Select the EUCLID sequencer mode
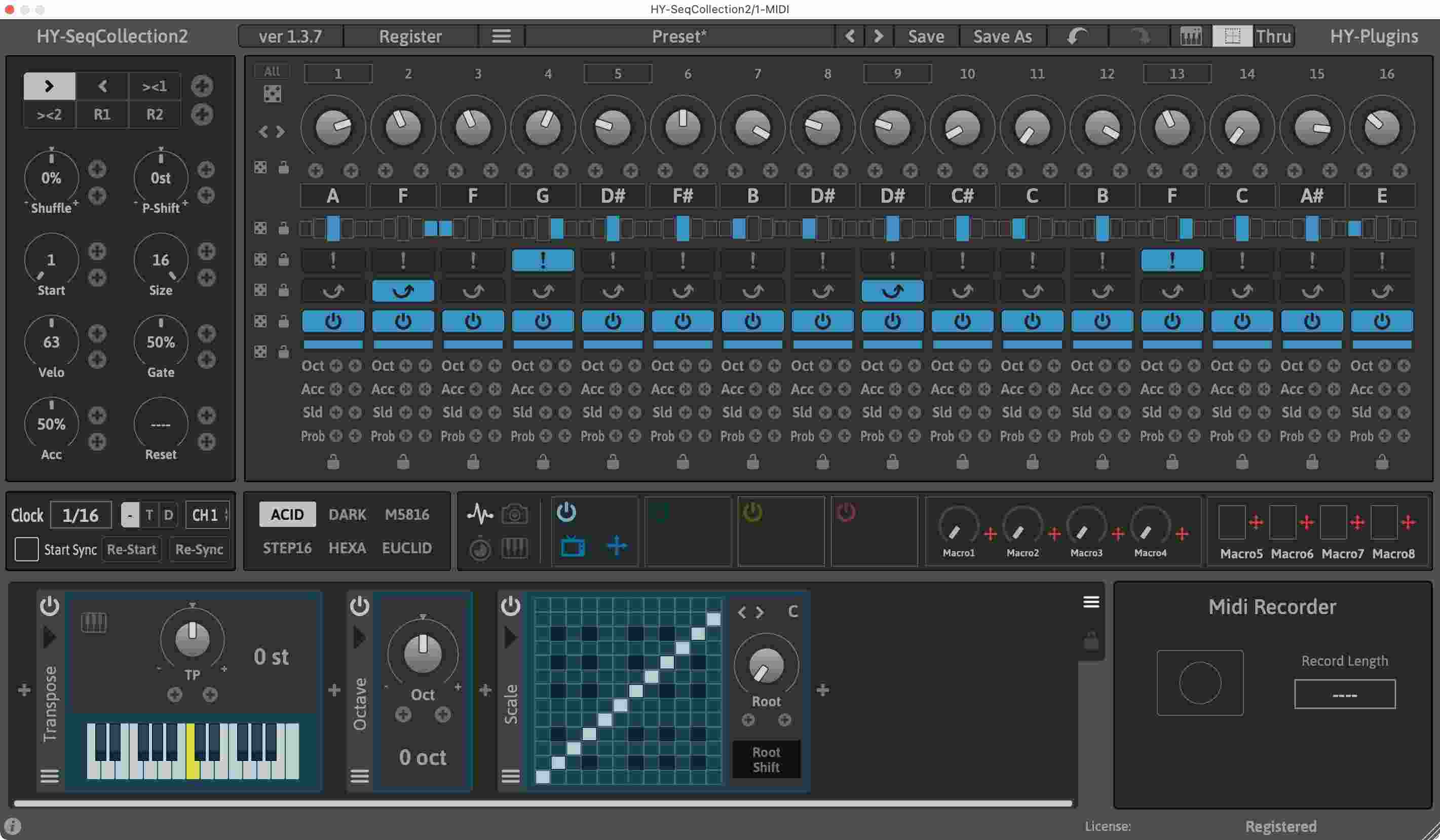 click(x=406, y=548)
